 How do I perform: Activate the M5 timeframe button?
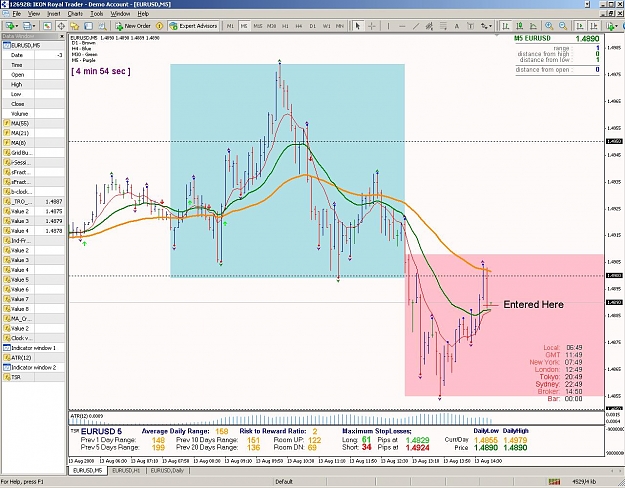tap(244, 26)
